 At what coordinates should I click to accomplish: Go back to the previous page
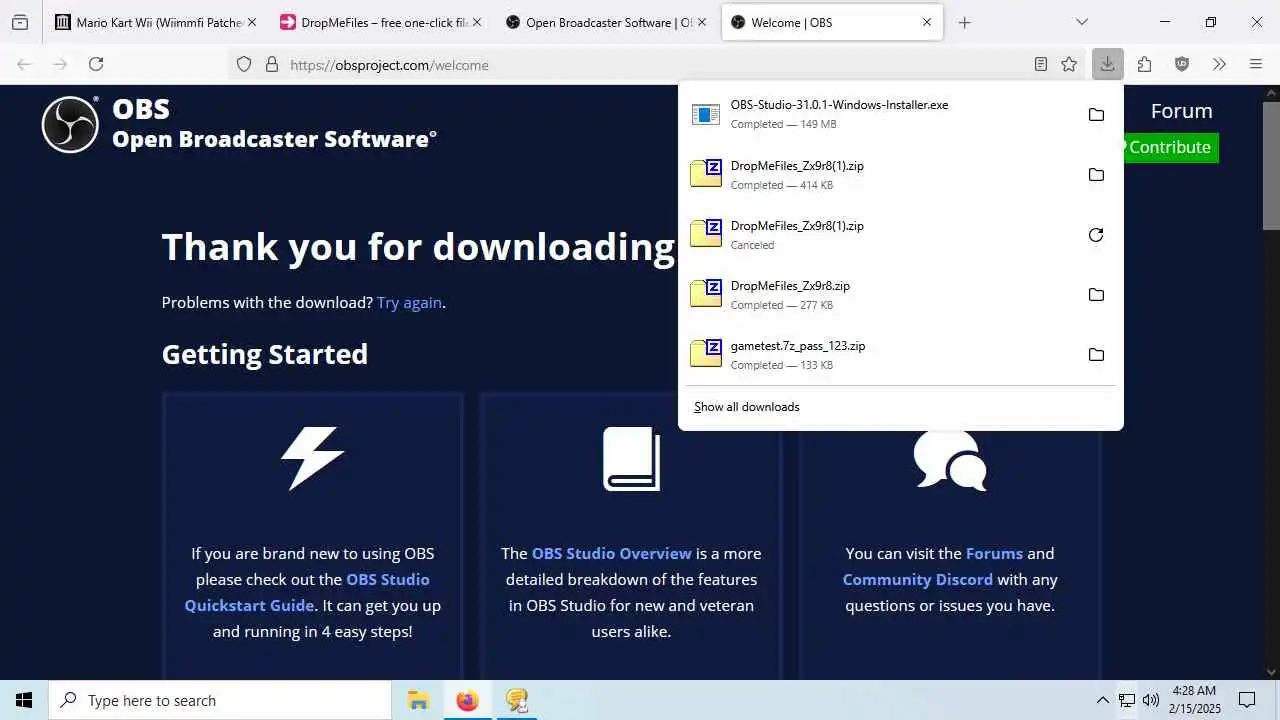[x=24, y=64]
